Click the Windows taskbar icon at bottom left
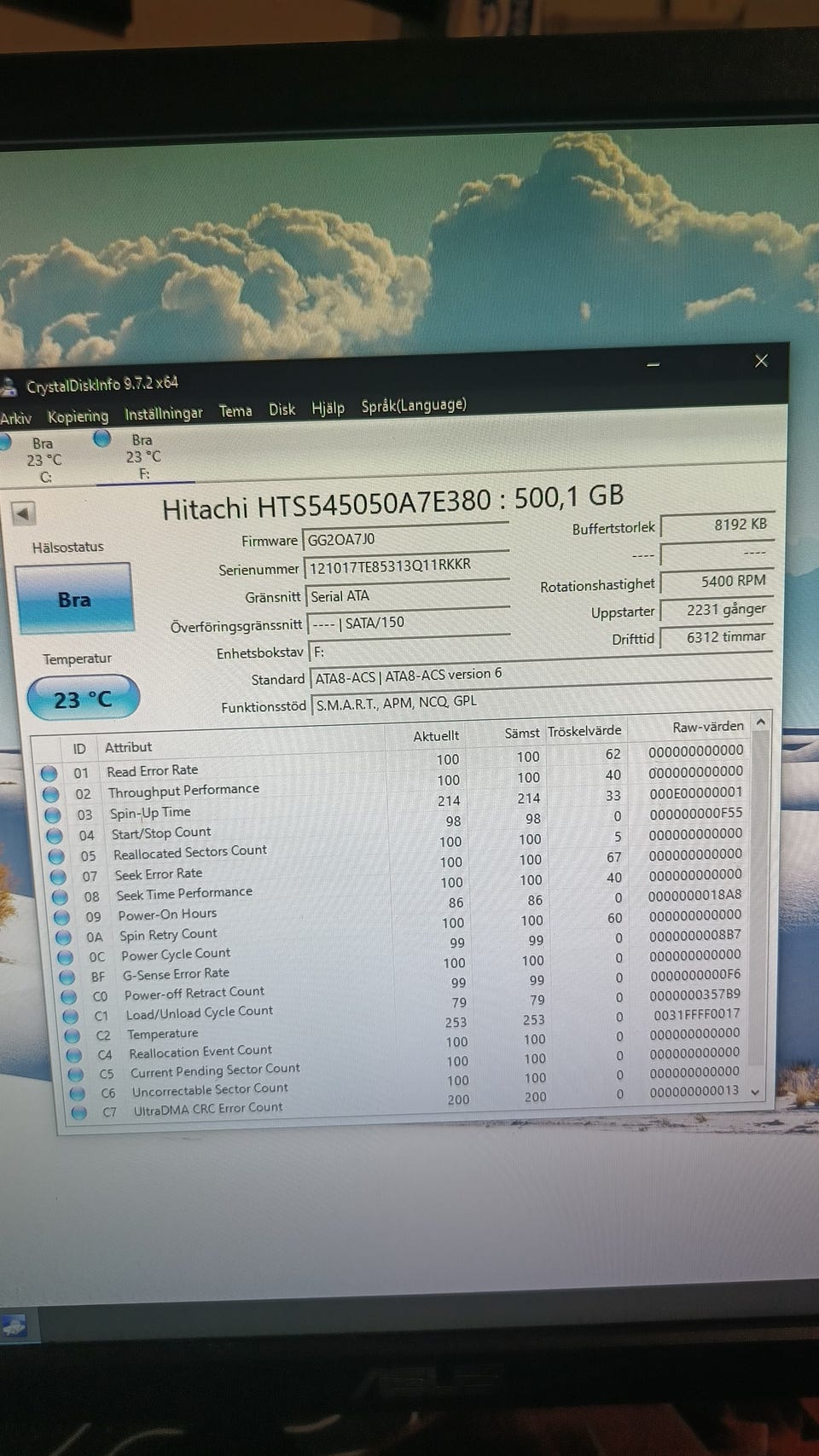Image resolution: width=819 pixels, height=1456 pixels. (x=15, y=1326)
